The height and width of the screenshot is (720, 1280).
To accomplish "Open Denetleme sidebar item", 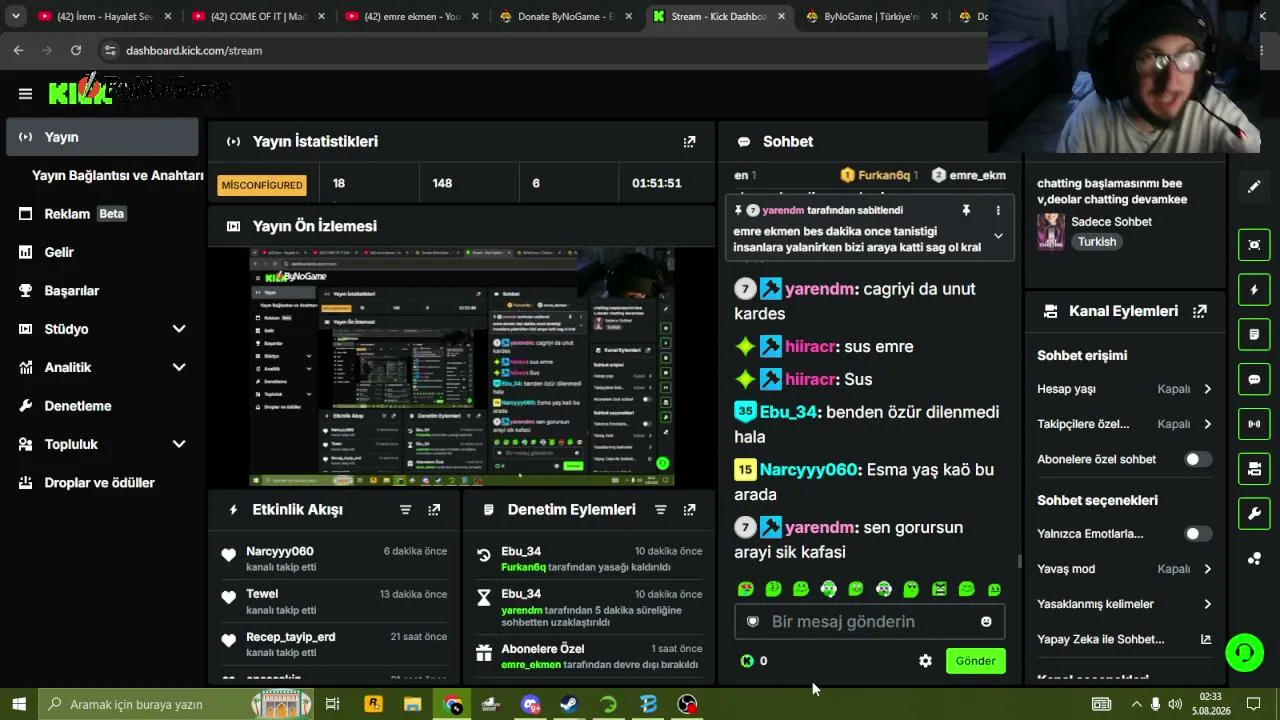I will (x=102, y=406).
